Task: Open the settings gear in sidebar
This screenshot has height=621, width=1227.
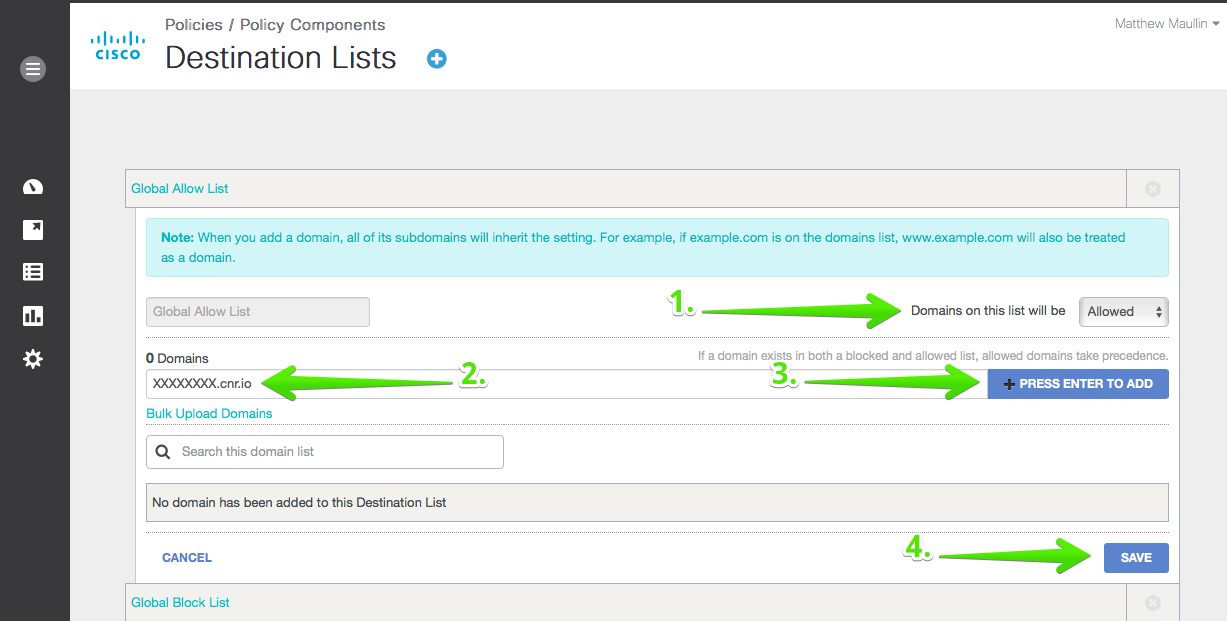Action: click(33, 359)
